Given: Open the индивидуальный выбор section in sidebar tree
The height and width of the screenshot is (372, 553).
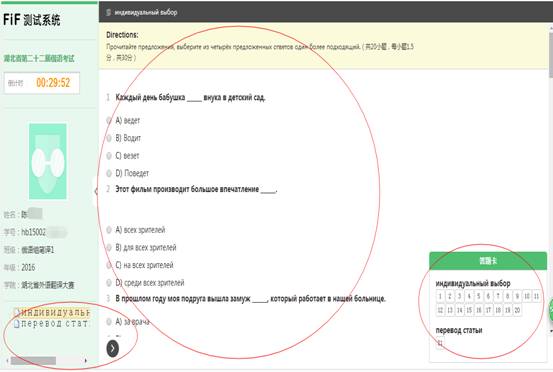Looking at the screenshot, I should point(55,312).
